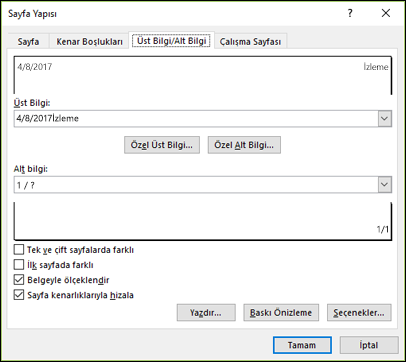This screenshot has height=362, width=406.
Task: Confirm with the Tamam button
Action: tap(302, 345)
